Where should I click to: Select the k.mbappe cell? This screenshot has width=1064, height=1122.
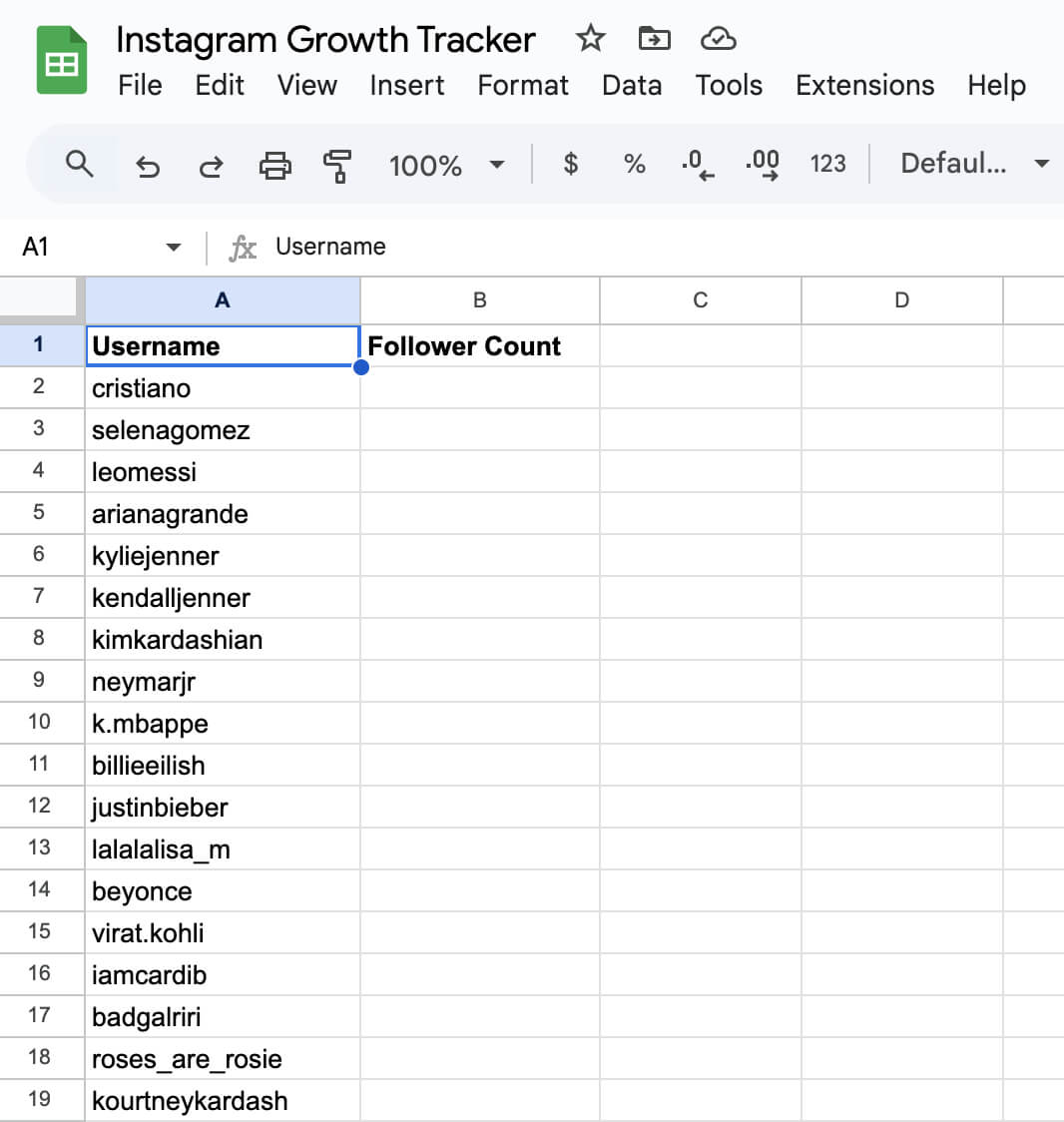(223, 723)
